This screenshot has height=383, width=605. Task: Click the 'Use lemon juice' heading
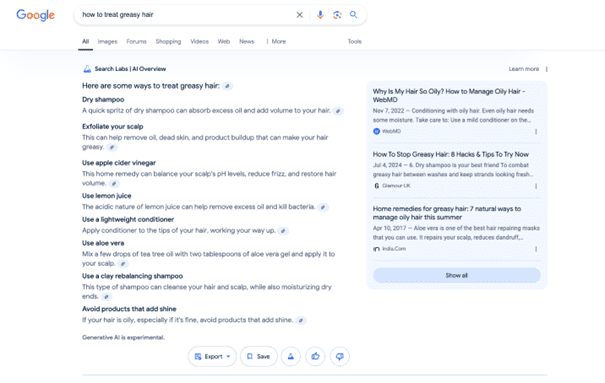click(106, 196)
